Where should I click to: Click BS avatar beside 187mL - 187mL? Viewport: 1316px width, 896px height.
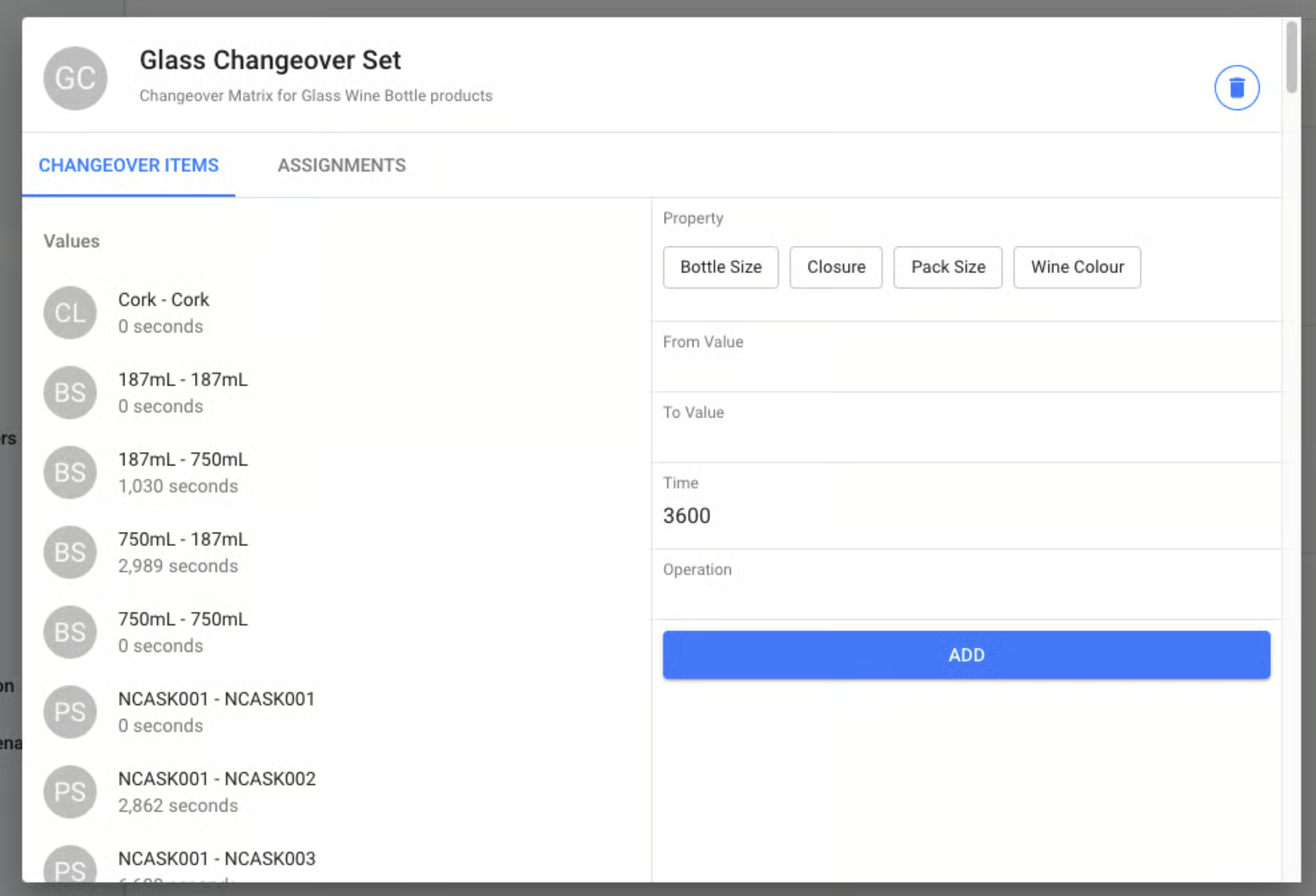click(70, 393)
